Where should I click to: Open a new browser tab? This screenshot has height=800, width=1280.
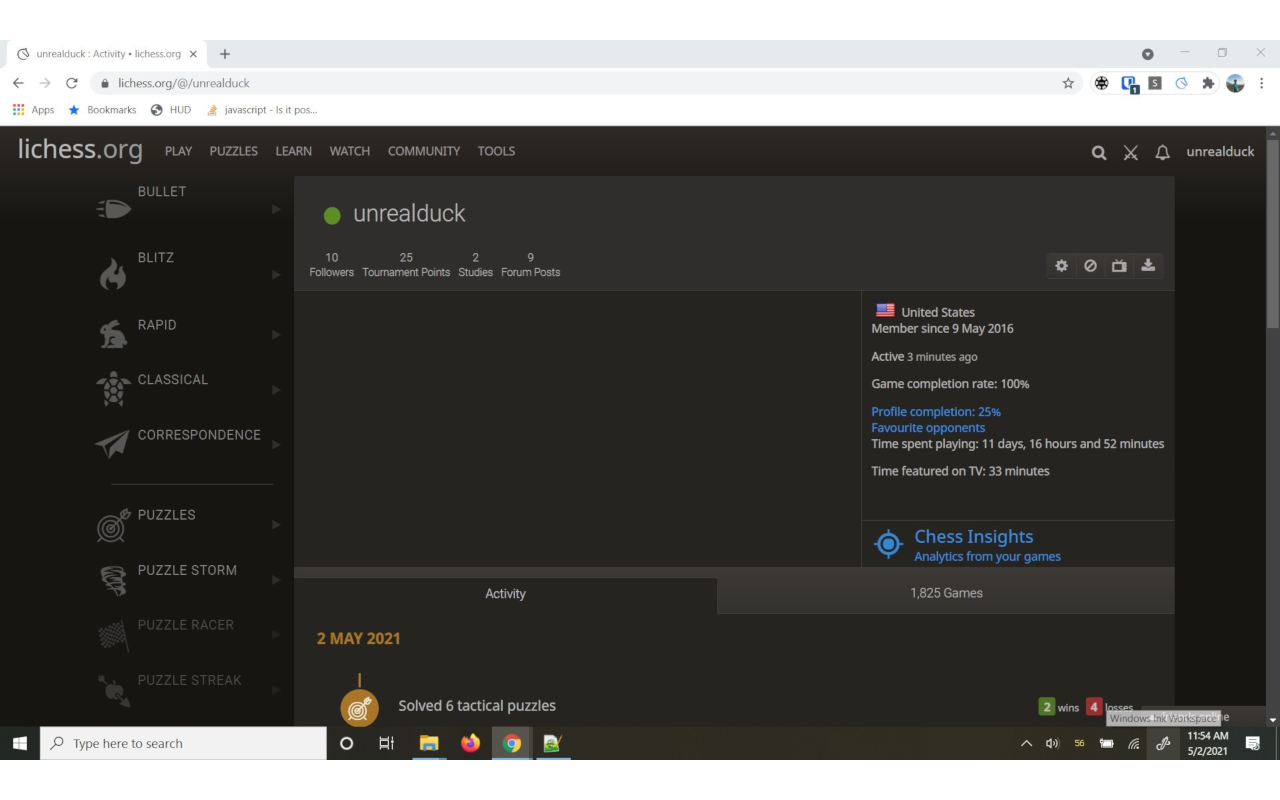coord(224,54)
